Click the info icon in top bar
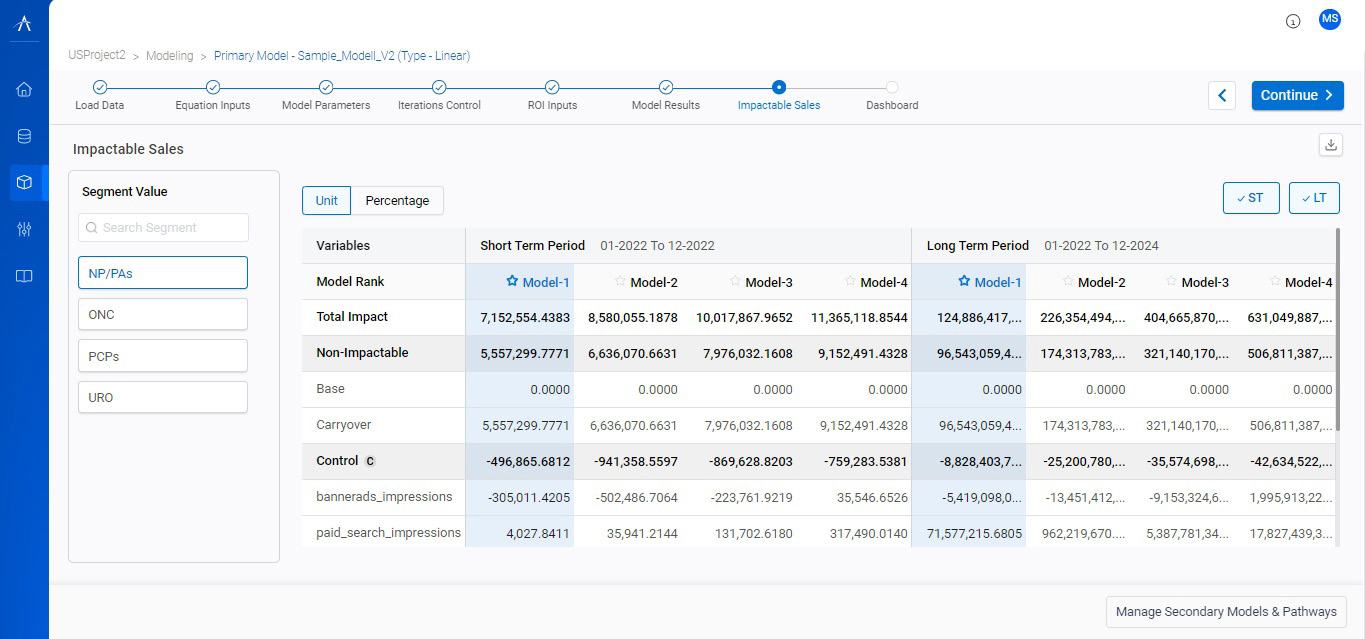The width and height of the screenshot is (1365, 639). click(1293, 21)
